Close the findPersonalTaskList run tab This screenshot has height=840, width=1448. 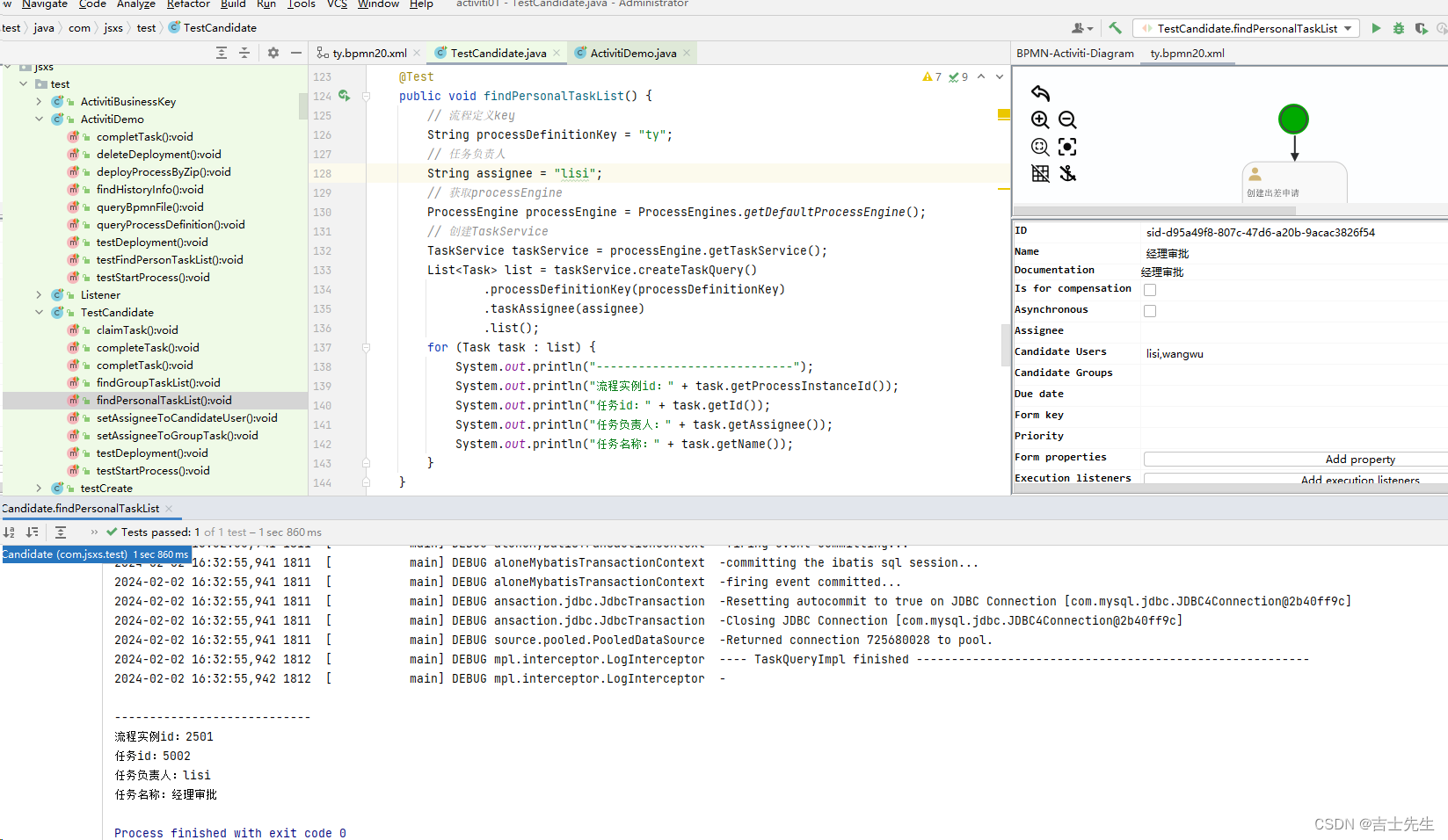(169, 508)
